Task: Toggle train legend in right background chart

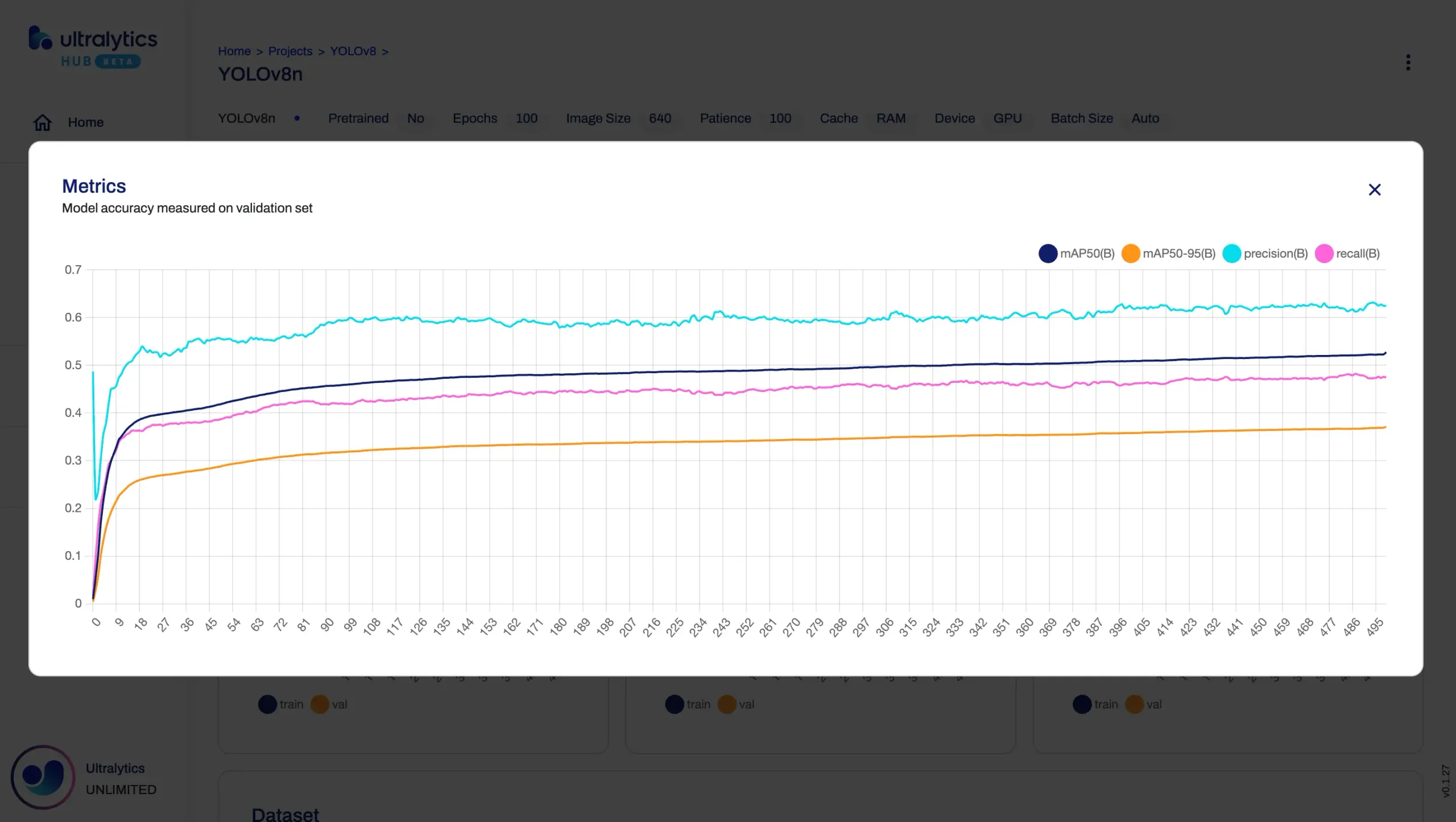Action: click(1095, 704)
